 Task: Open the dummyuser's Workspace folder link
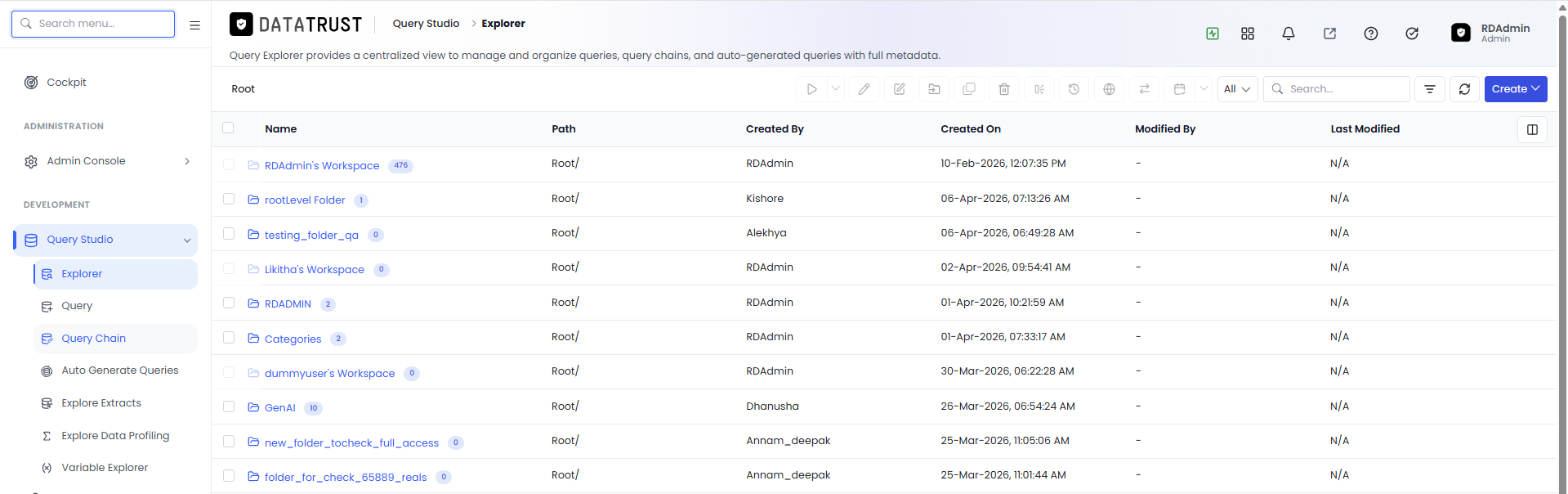[329, 374]
